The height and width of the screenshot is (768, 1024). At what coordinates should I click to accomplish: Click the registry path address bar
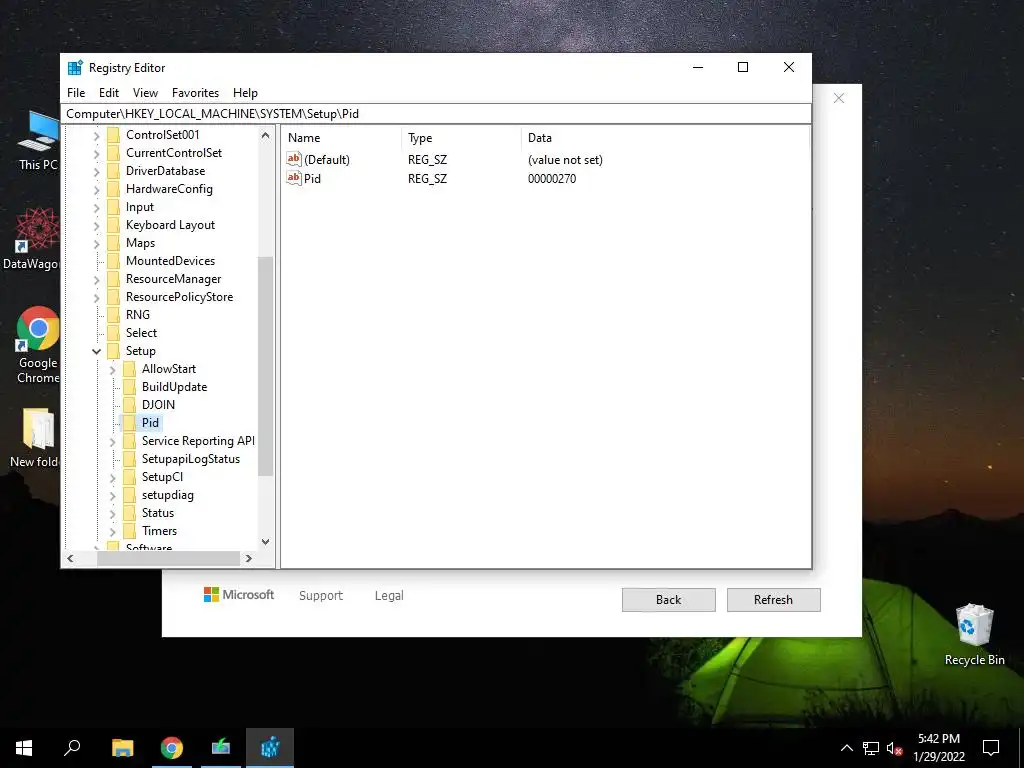pyautogui.click(x=436, y=114)
